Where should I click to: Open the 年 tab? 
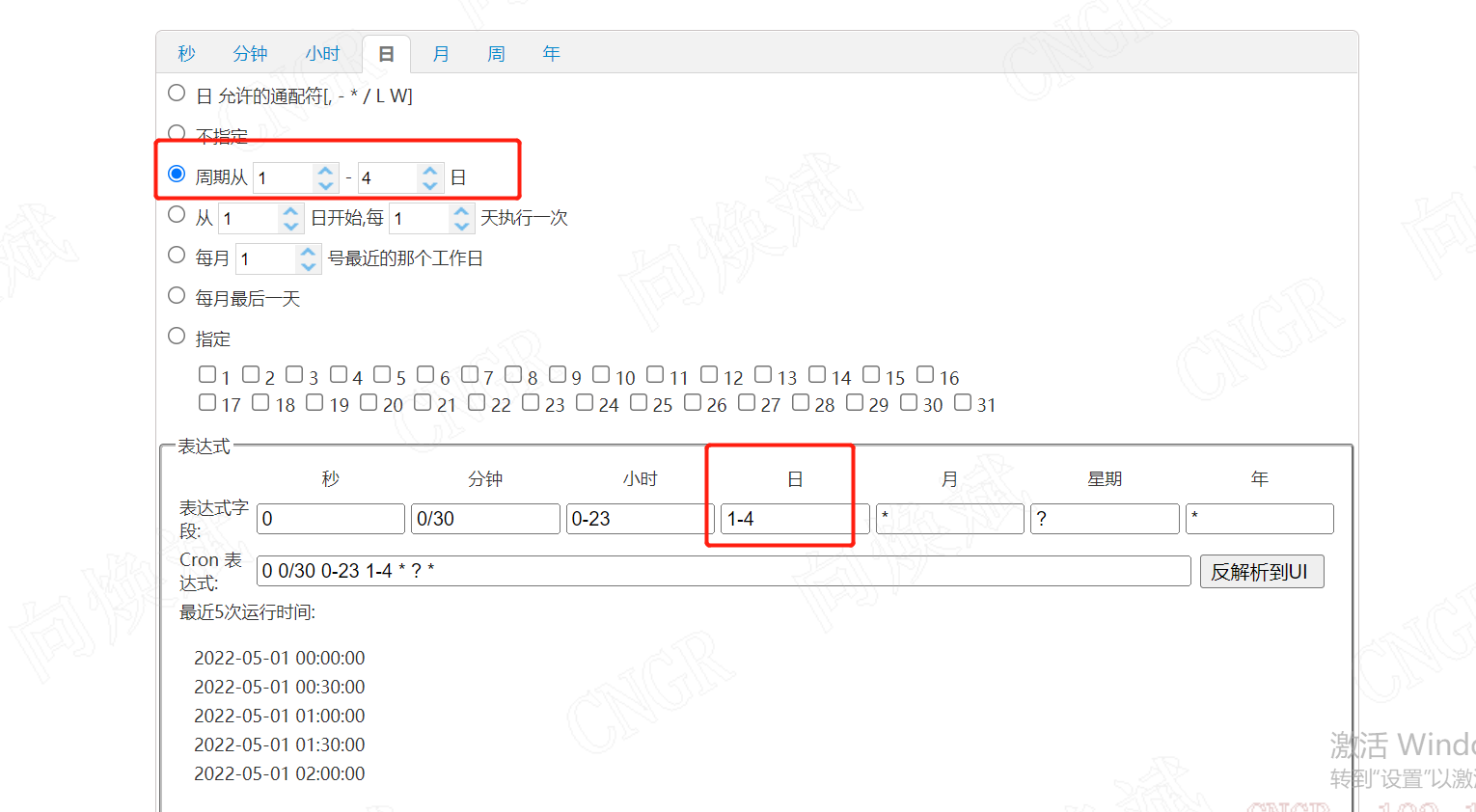point(551,53)
